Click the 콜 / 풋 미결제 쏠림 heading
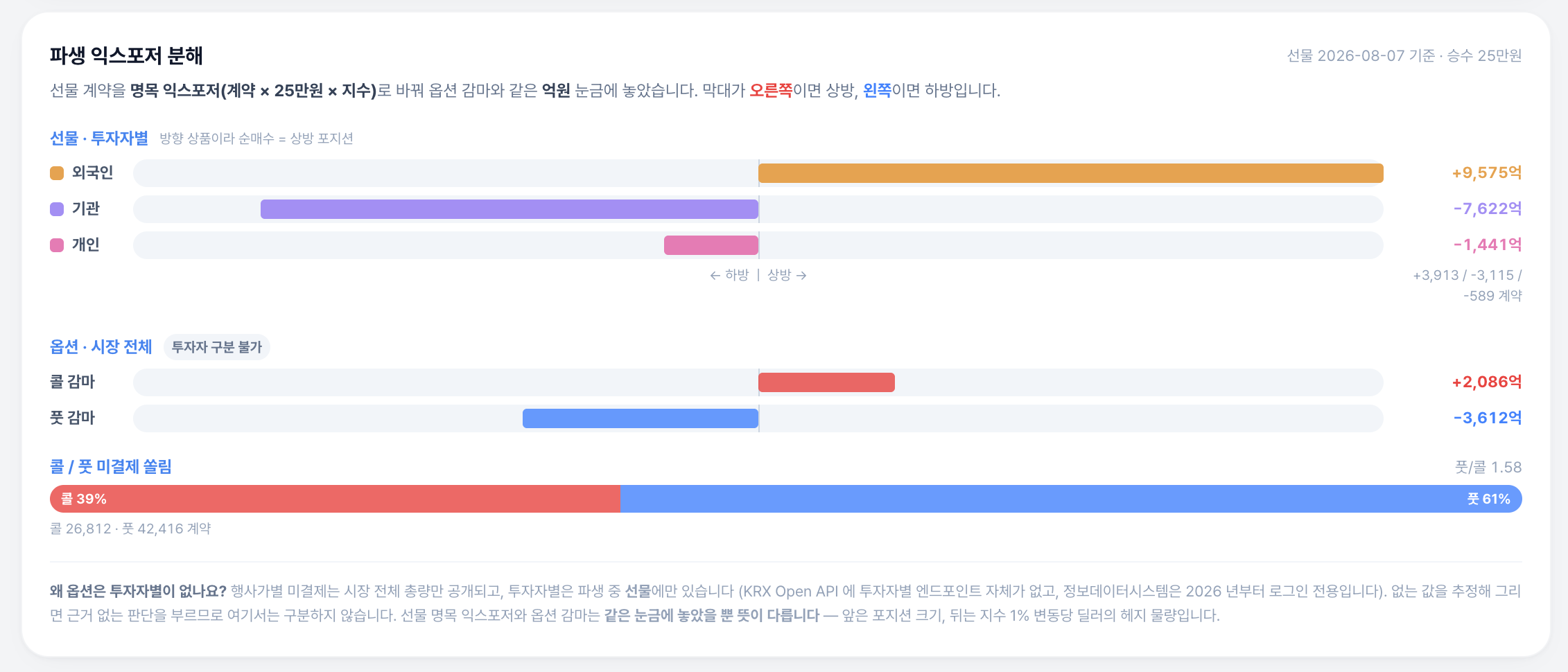 [x=111, y=467]
